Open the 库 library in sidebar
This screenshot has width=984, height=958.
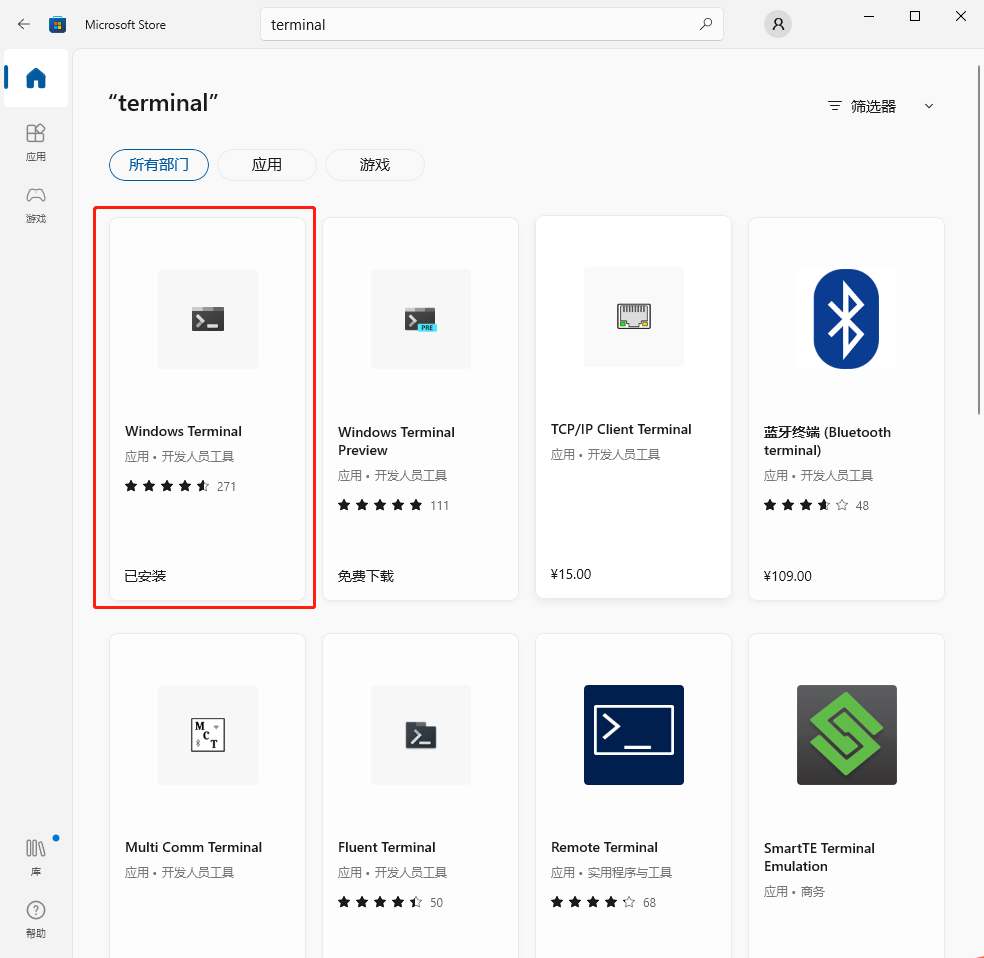[36, 858]
